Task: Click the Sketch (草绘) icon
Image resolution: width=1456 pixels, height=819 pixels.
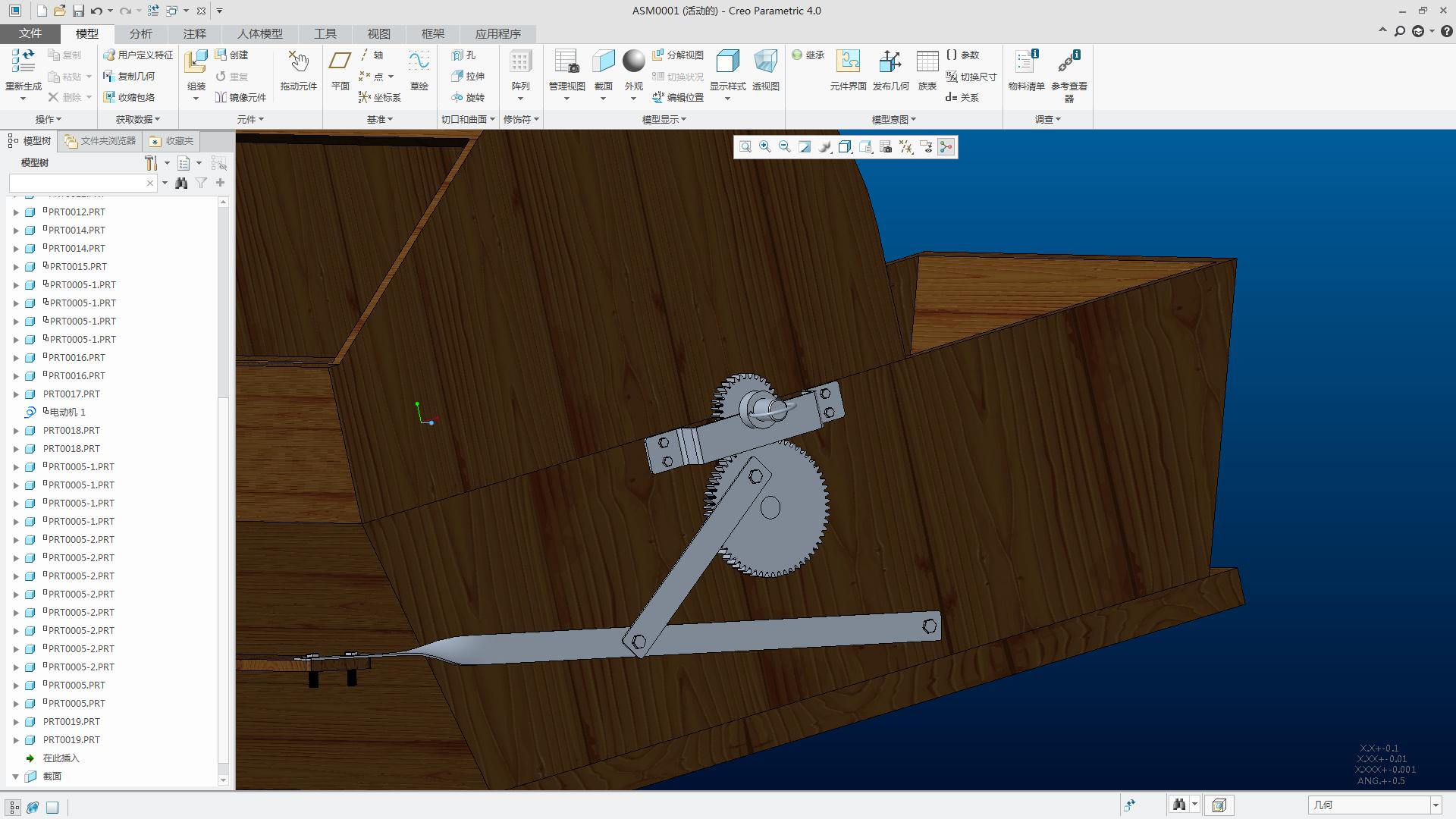Action: pyautogui.click(x=419, y=61)
